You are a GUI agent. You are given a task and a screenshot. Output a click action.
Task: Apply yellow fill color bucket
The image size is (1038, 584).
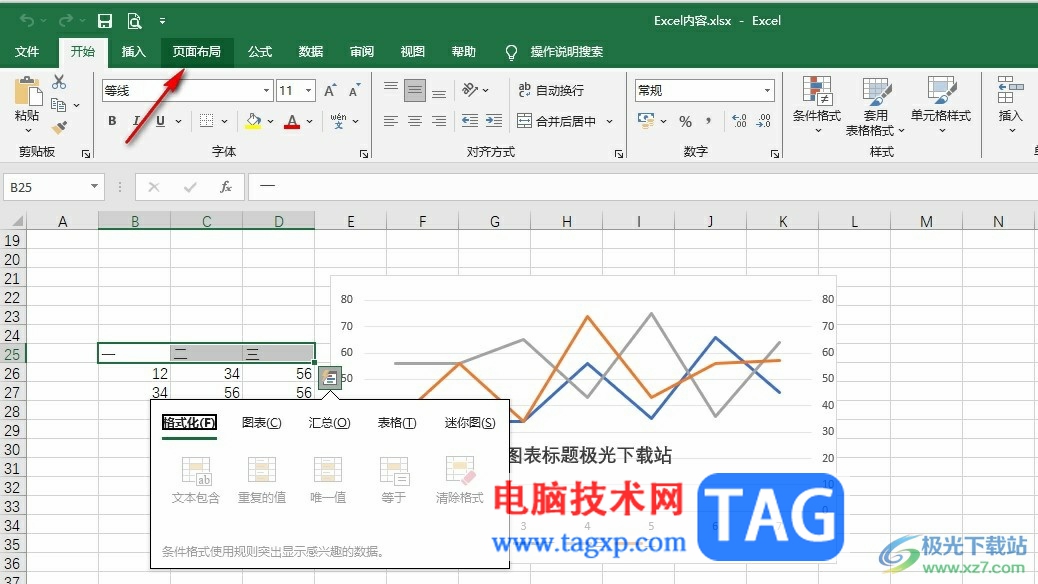click(x=253, y=121)
